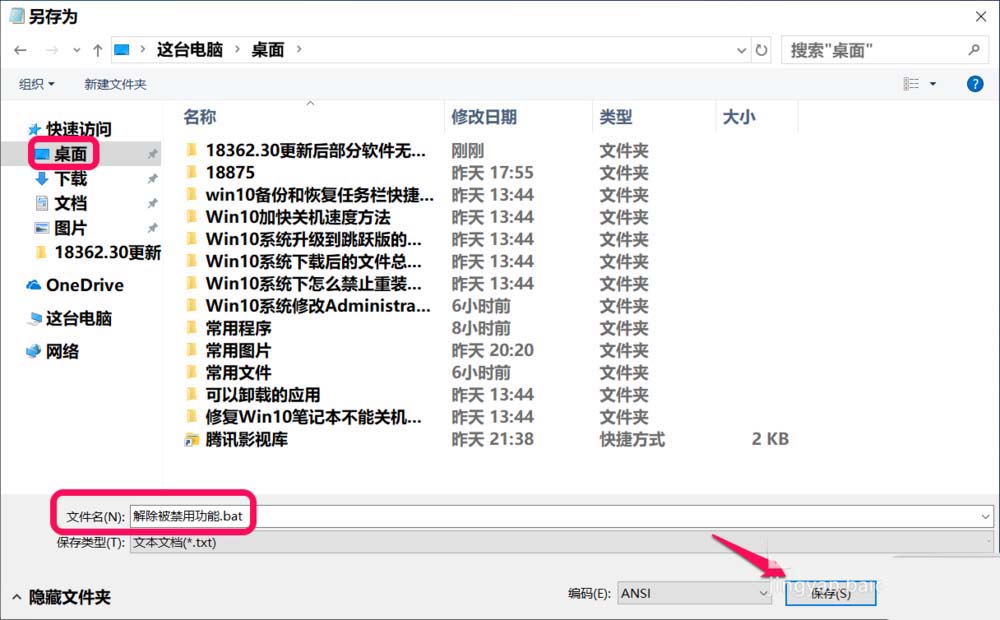The width and height of the screenshot is (1000, 620).
Task: Close the 另存为 dialog
Action: pos(981,17)
